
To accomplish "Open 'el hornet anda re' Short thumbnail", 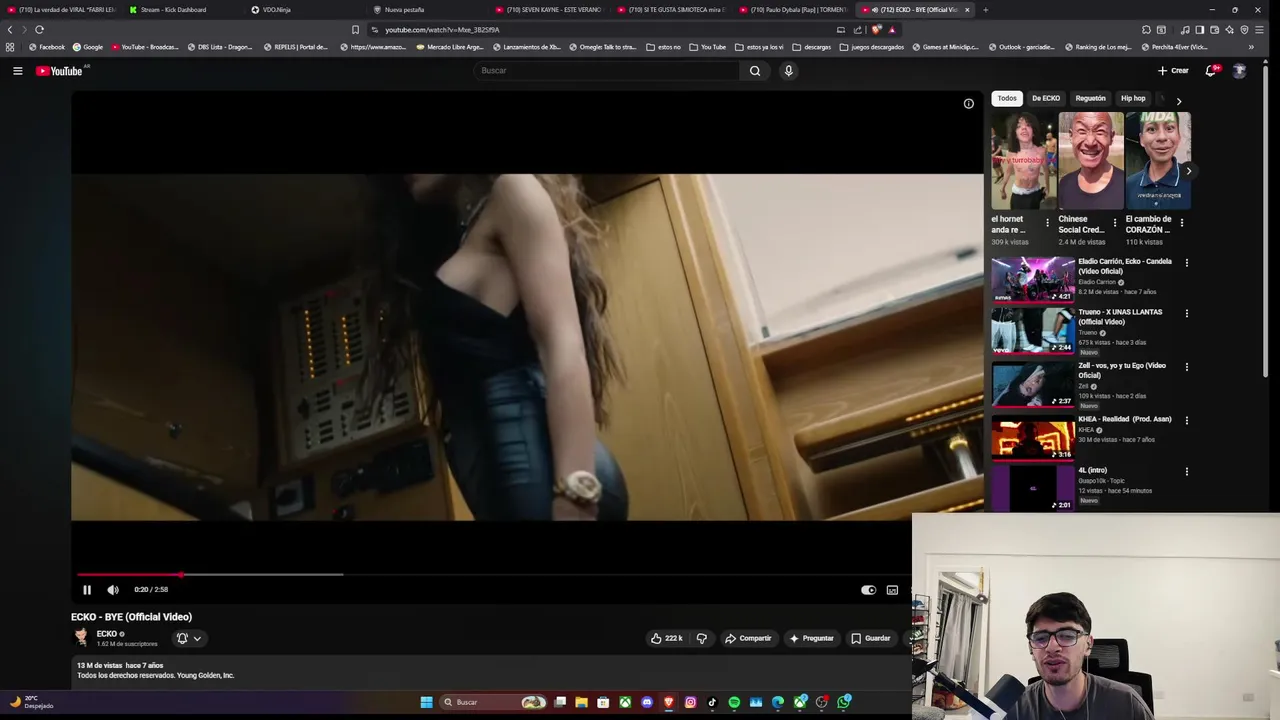I will [1024, 161].
